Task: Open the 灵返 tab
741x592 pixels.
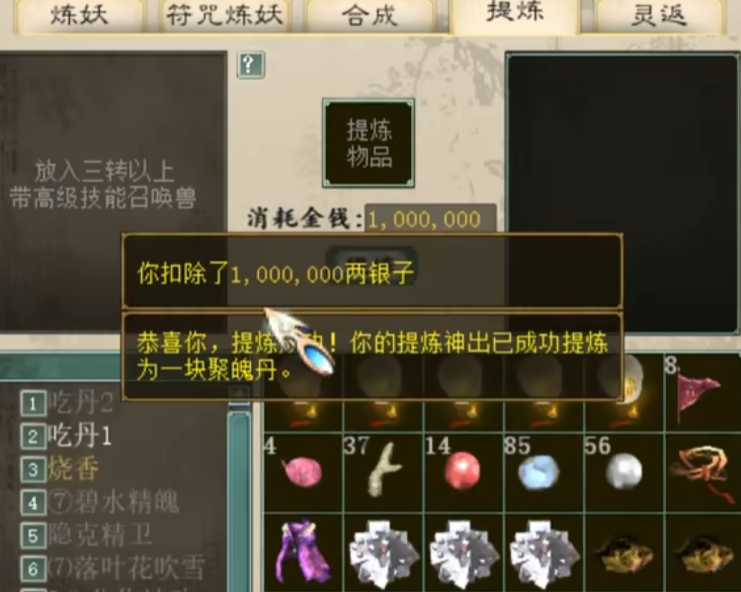Action: pyautogui.click(x=659, y=15)
